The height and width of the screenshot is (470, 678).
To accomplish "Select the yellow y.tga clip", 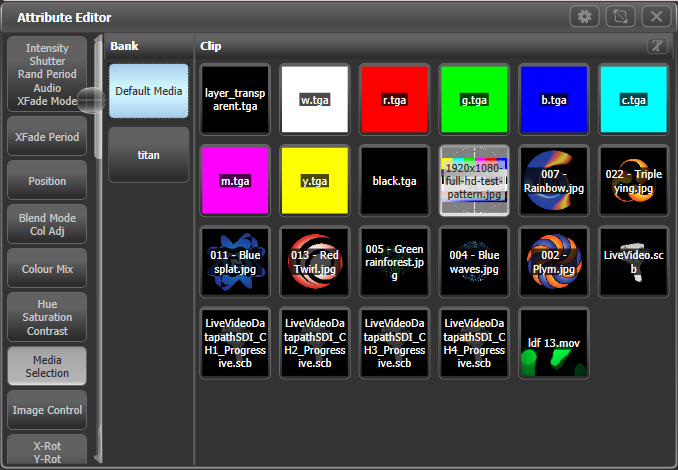I will [x=315, y=181].
